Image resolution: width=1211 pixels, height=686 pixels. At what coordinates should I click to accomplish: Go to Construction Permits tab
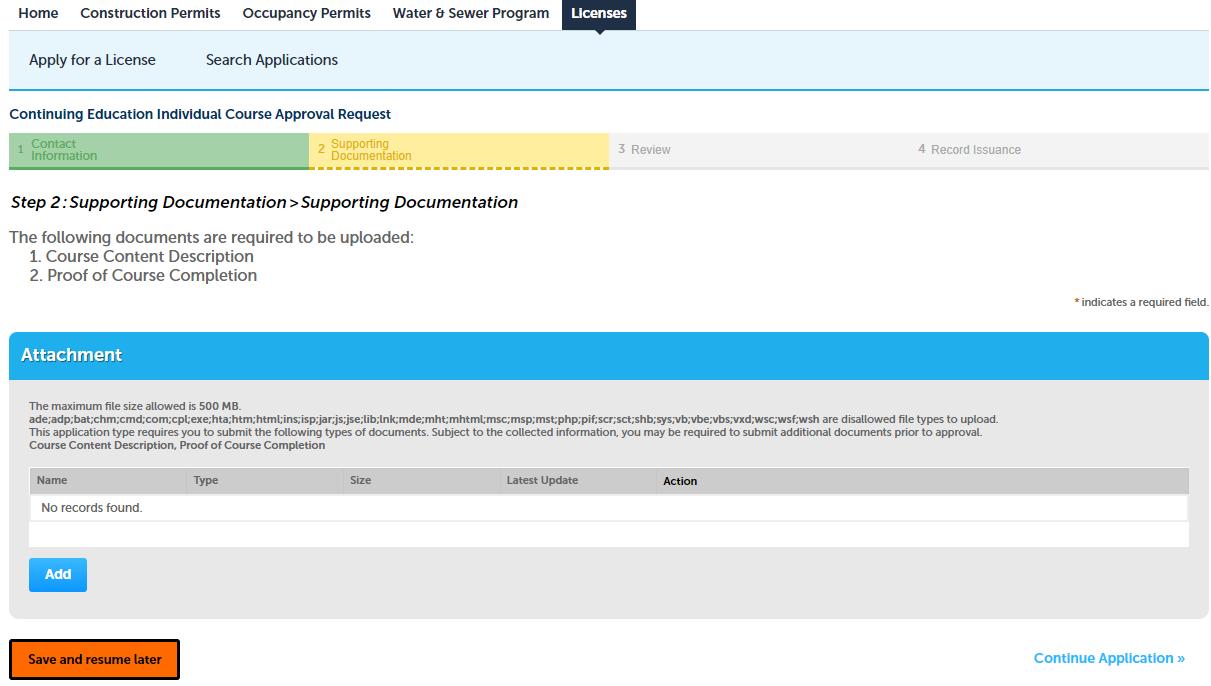150,13
